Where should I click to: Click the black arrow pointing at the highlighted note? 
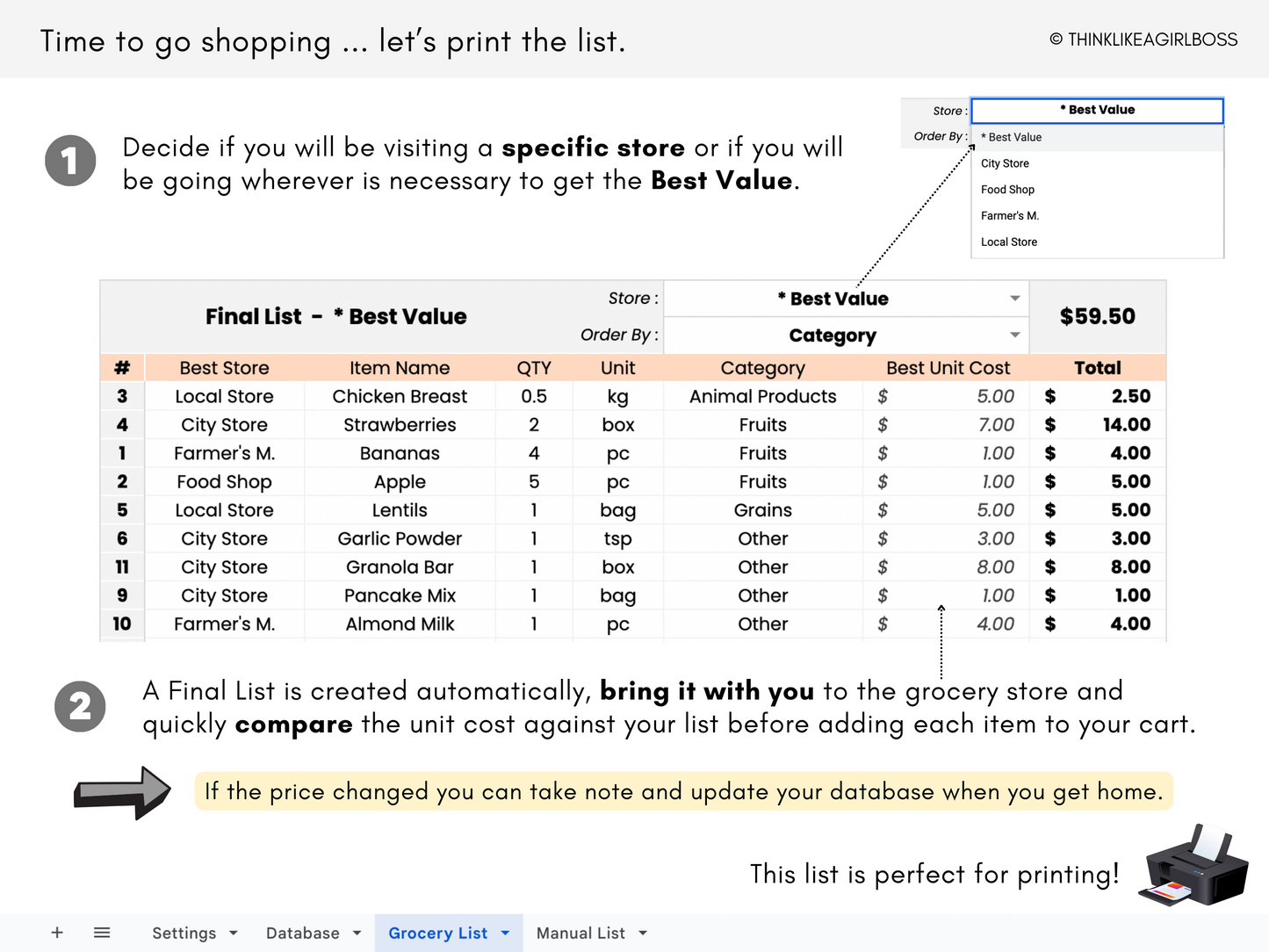pyautogui.click(x=123, y=791)
